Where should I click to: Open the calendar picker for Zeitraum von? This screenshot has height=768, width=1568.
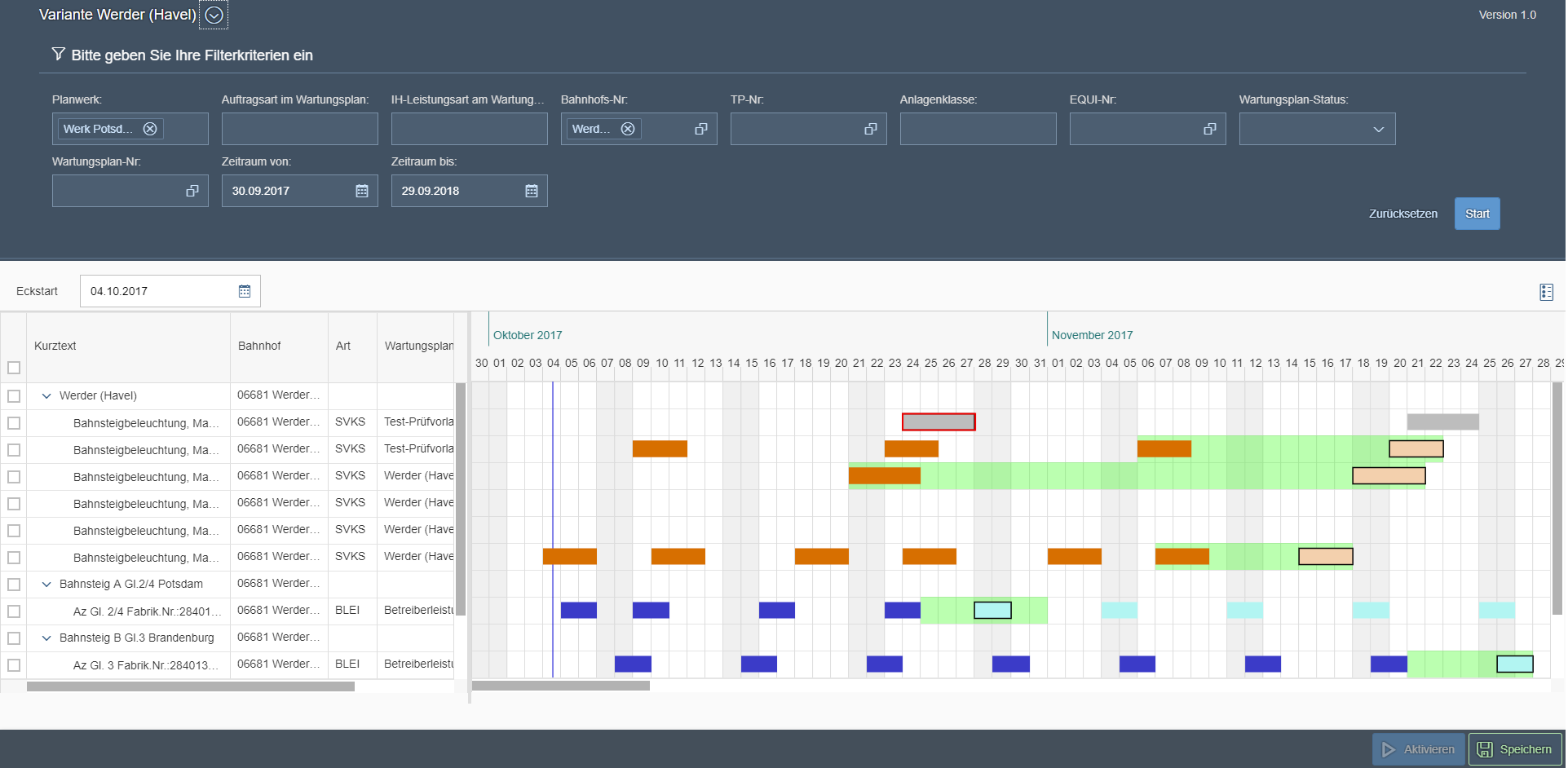(360, 190)
